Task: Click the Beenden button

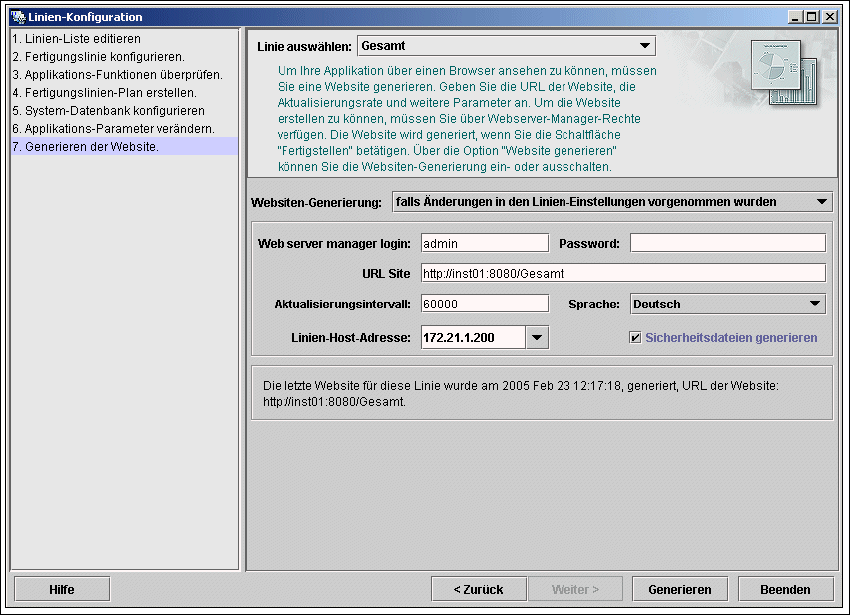Action: click(x=785, y=590)
